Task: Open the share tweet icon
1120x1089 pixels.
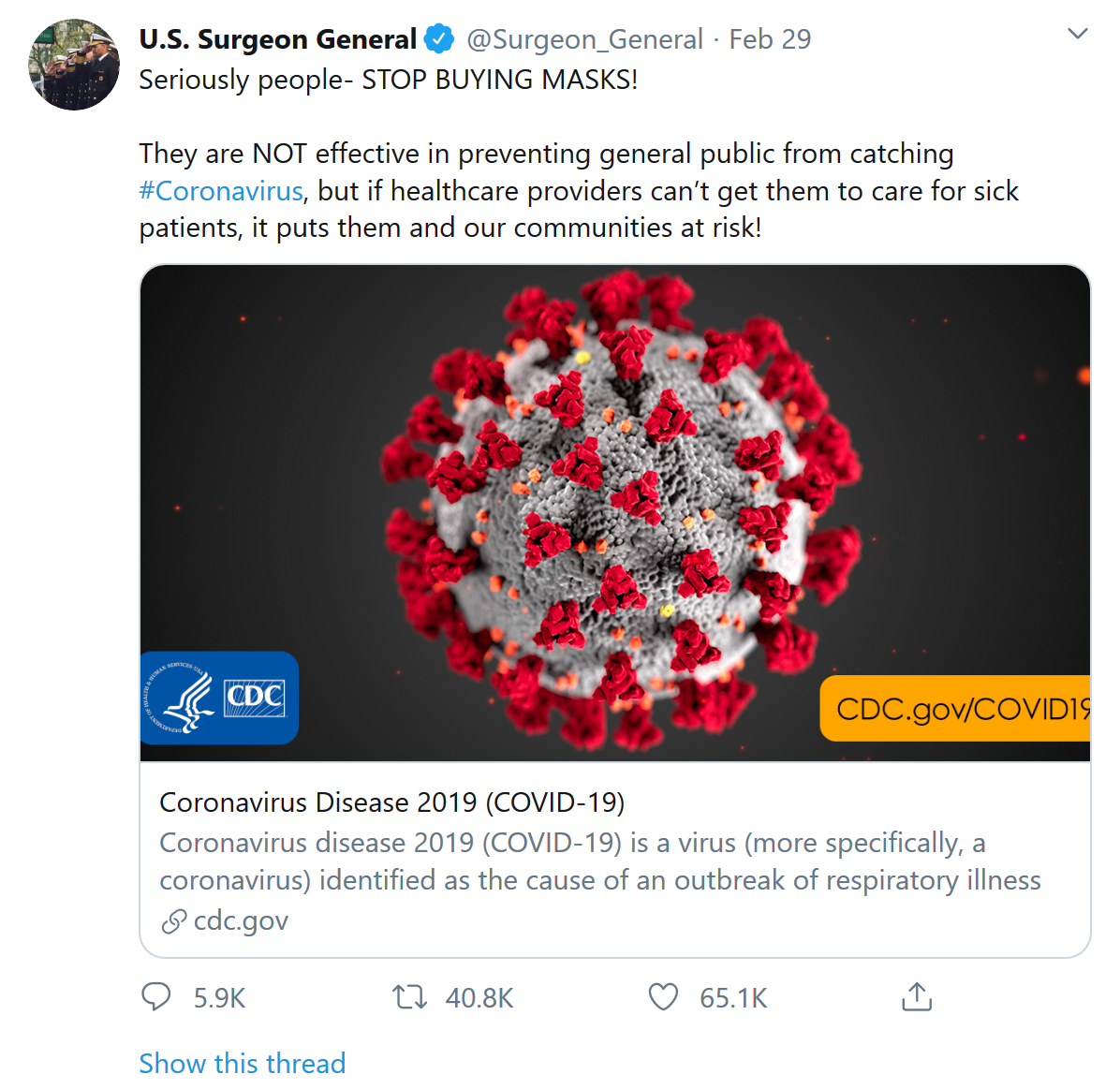Action: (917, 997)
